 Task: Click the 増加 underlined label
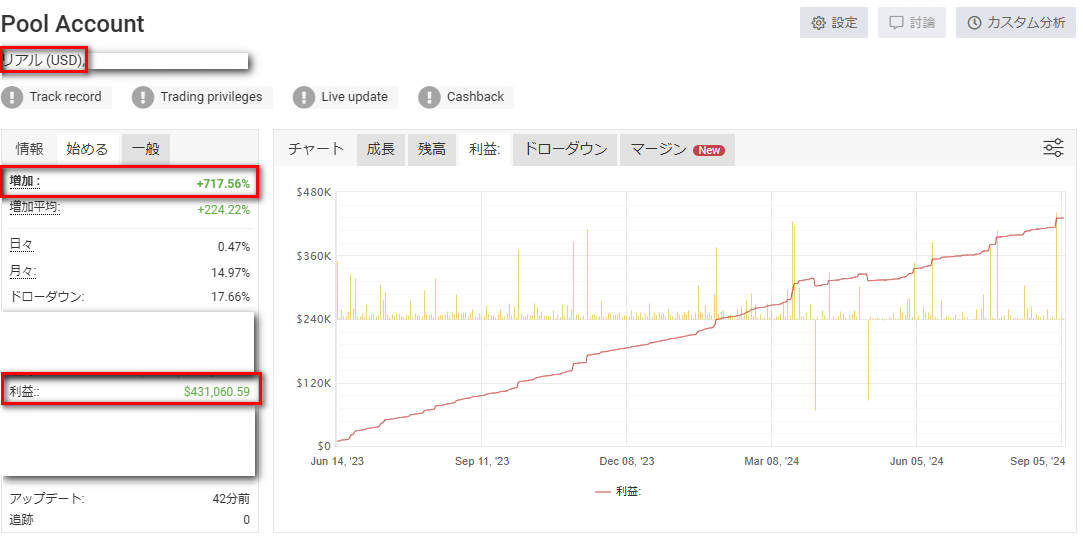(25, 182)
